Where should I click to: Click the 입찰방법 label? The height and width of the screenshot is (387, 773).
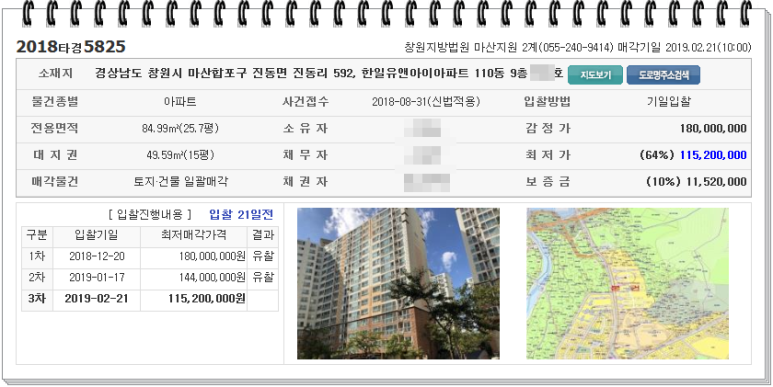pos(547,102)
